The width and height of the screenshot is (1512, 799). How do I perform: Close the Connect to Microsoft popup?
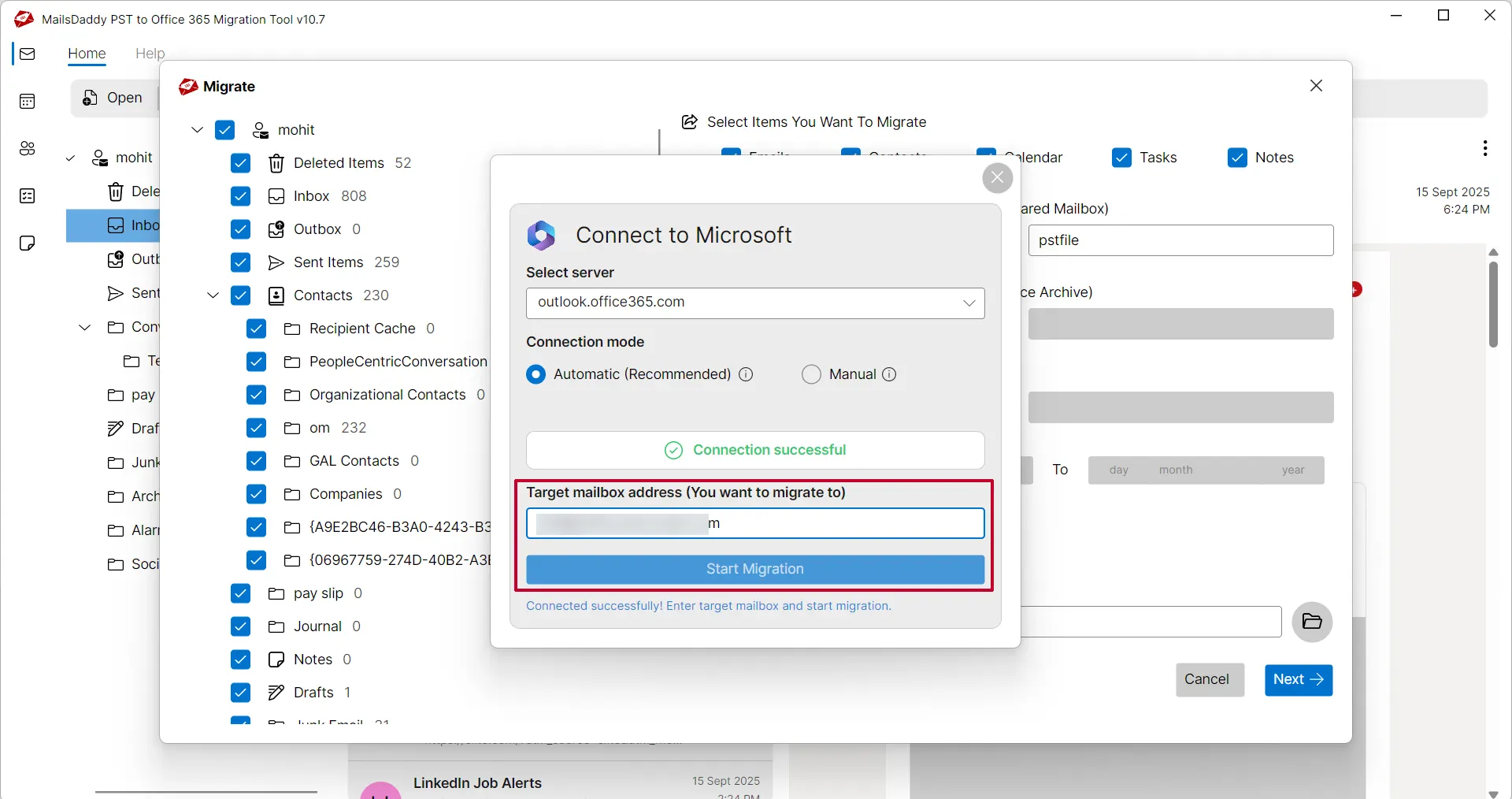tap(998, 178)
